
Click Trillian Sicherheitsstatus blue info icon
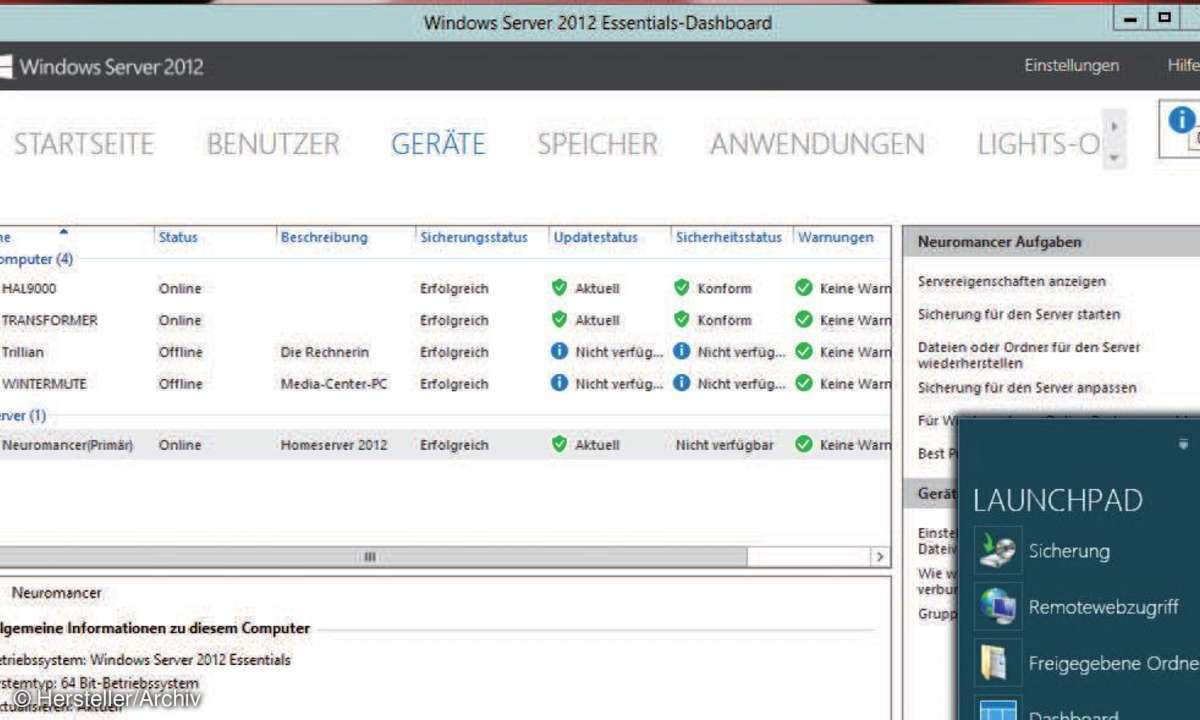pyautogui.click(x=682, y=352)
